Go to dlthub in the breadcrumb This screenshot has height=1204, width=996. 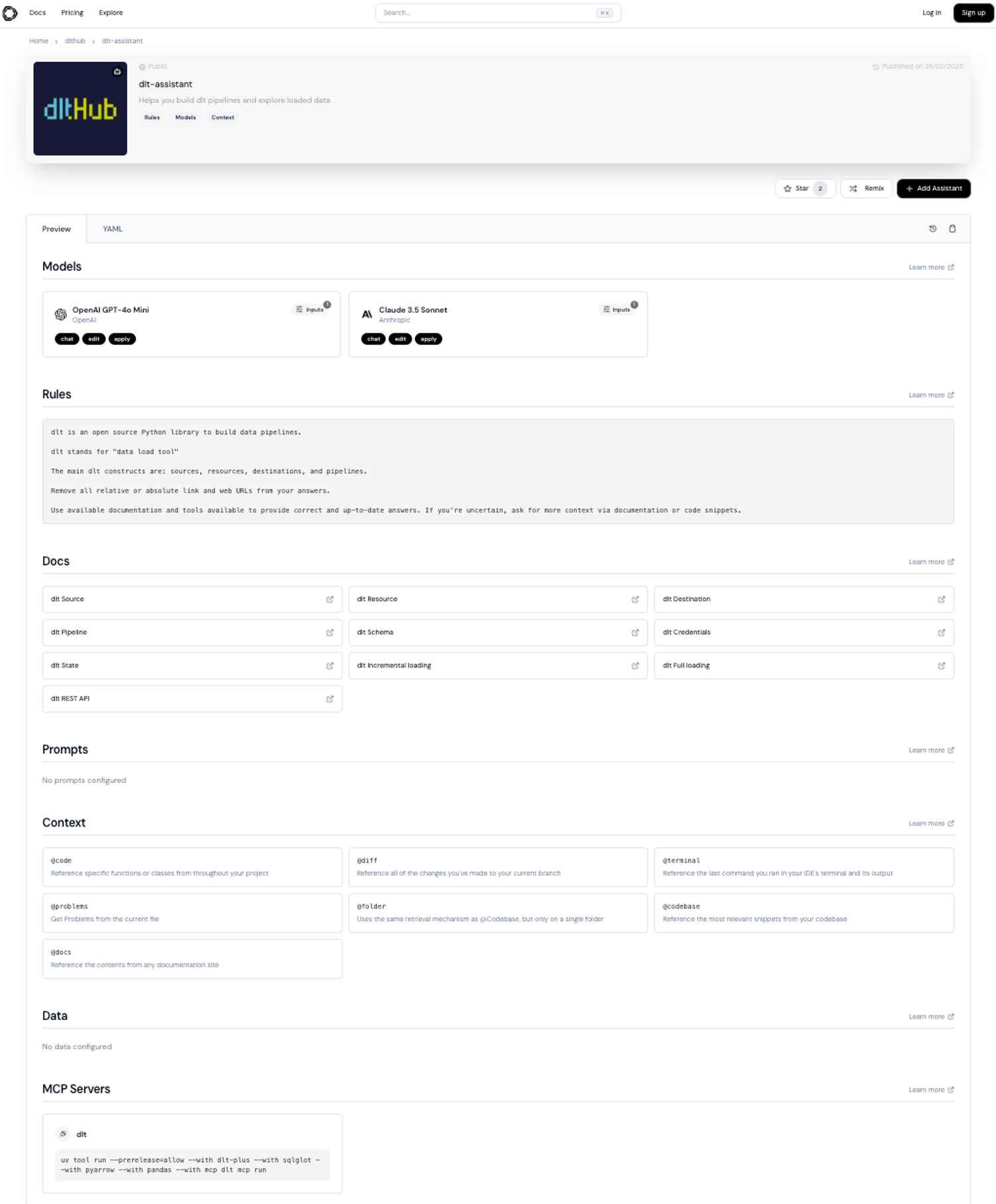tap(75, 41)
